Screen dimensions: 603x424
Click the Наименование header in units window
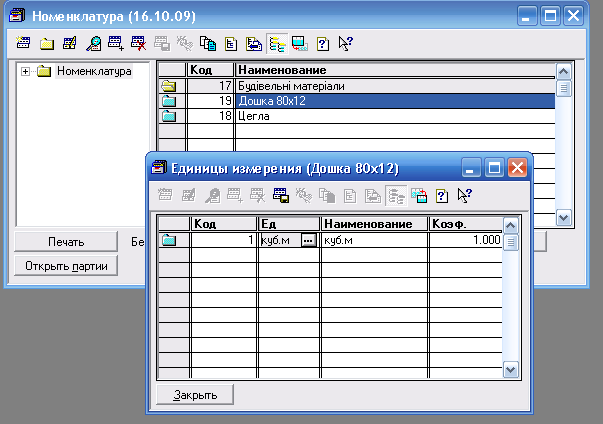point(374,224)
